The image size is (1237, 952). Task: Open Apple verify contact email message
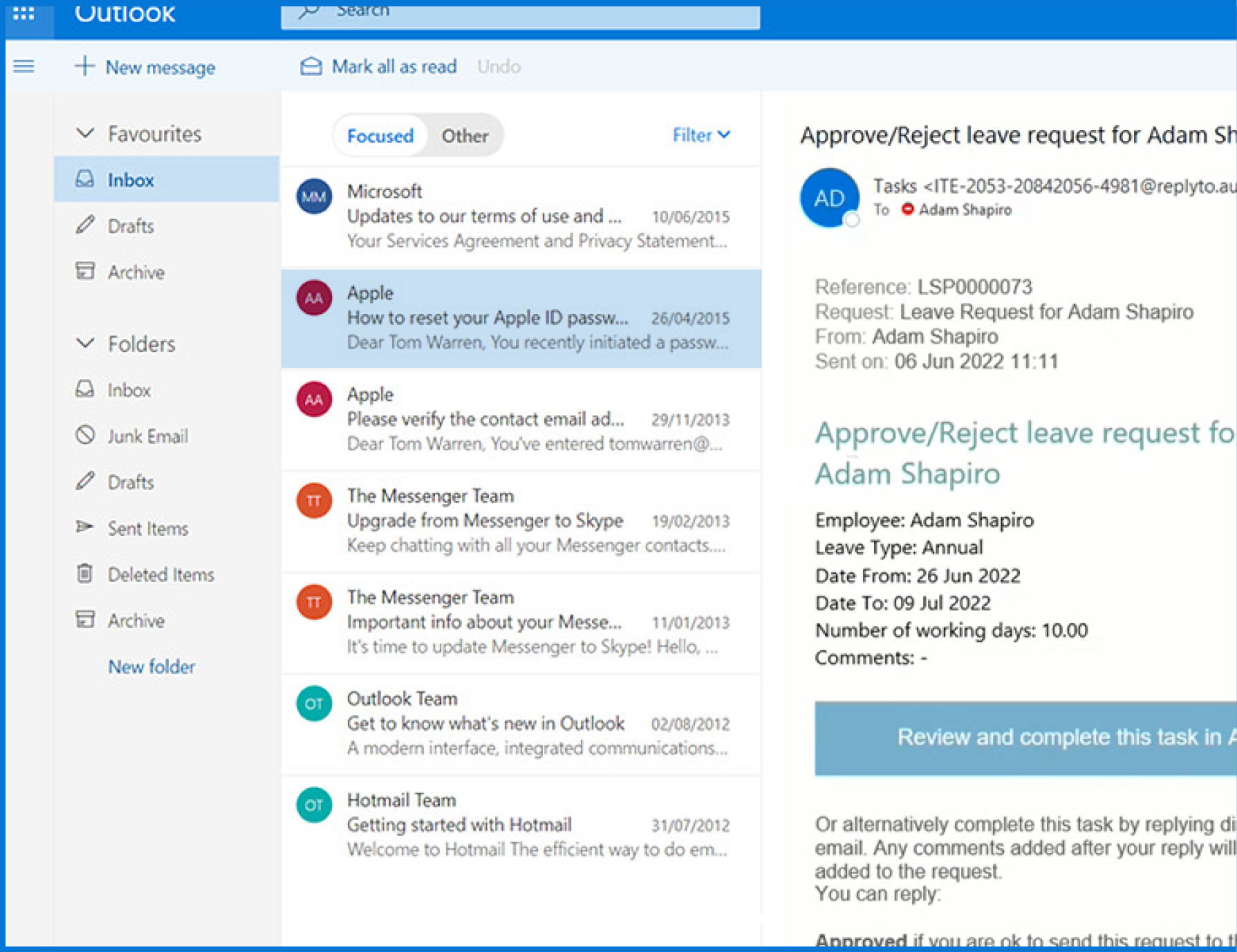click(x=521, y=419)
